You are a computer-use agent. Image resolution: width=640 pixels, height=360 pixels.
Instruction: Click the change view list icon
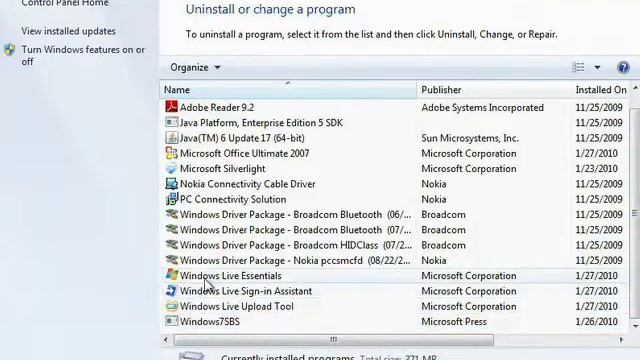(578, 67)
